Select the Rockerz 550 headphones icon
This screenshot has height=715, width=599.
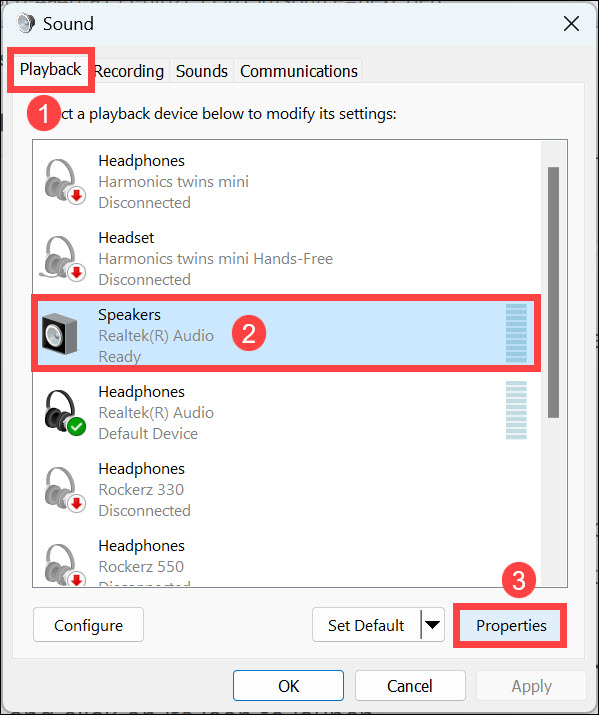coord(64,565)
